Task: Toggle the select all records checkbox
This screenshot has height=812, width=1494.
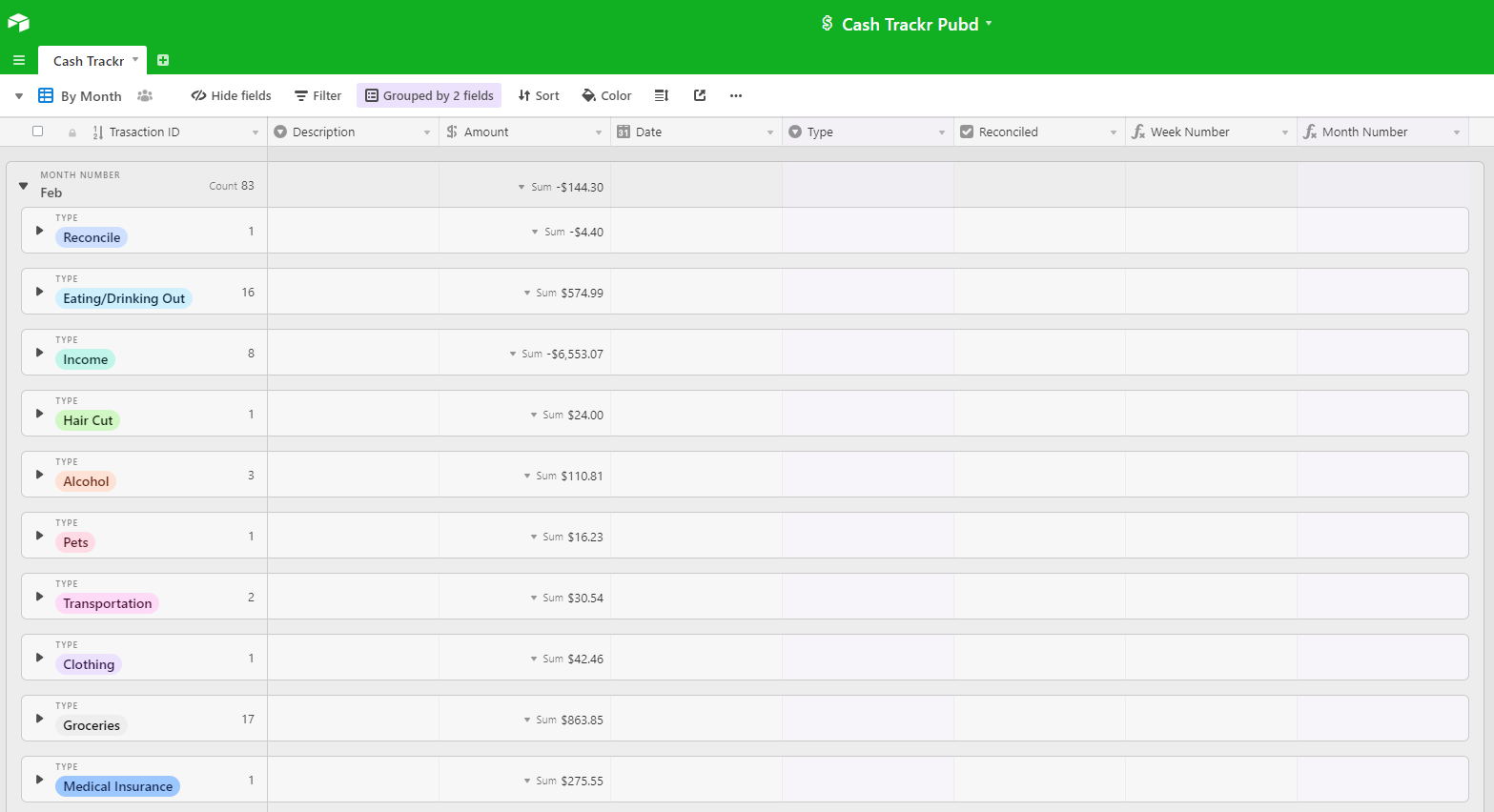Action: click(38, 132)
